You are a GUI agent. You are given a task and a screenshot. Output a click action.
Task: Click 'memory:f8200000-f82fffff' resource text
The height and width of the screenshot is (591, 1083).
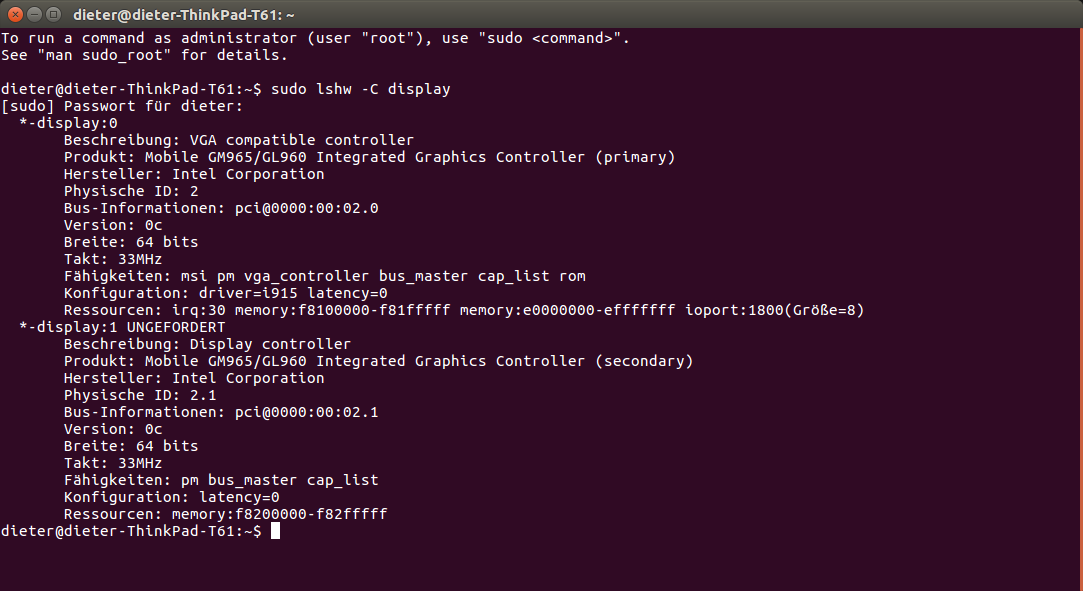tap(280, 514)
